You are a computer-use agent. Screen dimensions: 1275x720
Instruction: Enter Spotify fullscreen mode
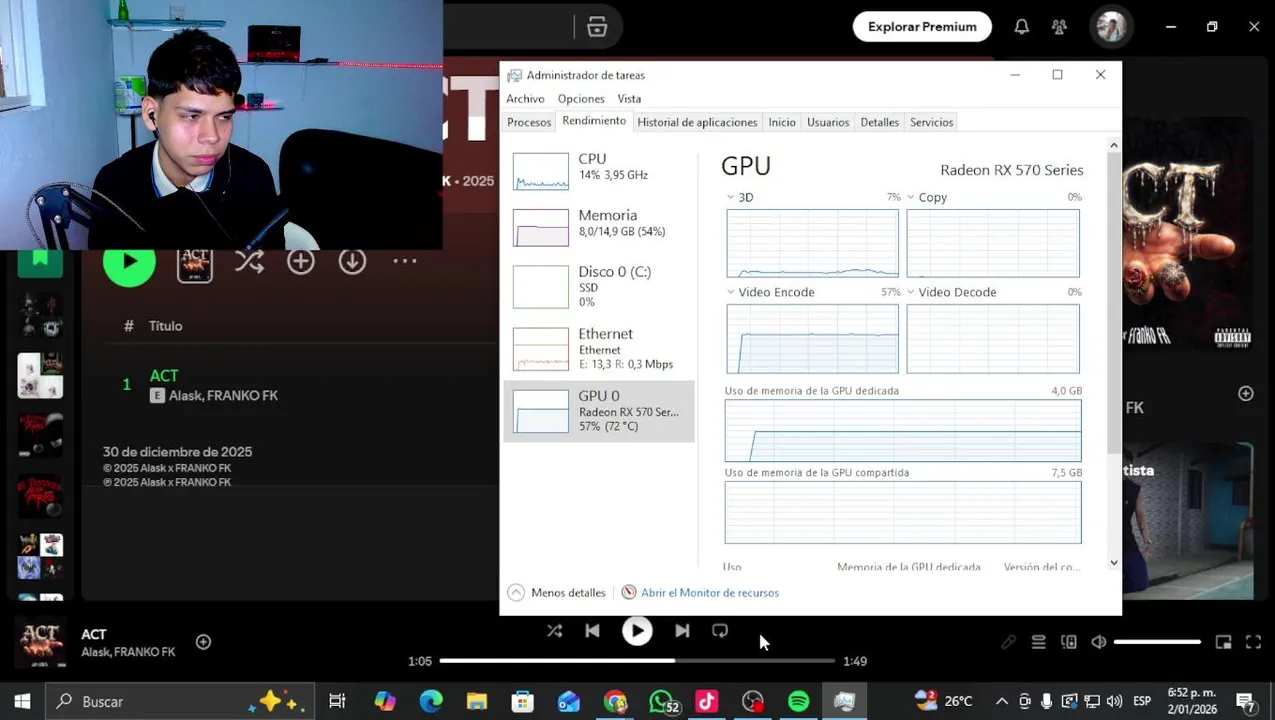tap(1253, 642)
